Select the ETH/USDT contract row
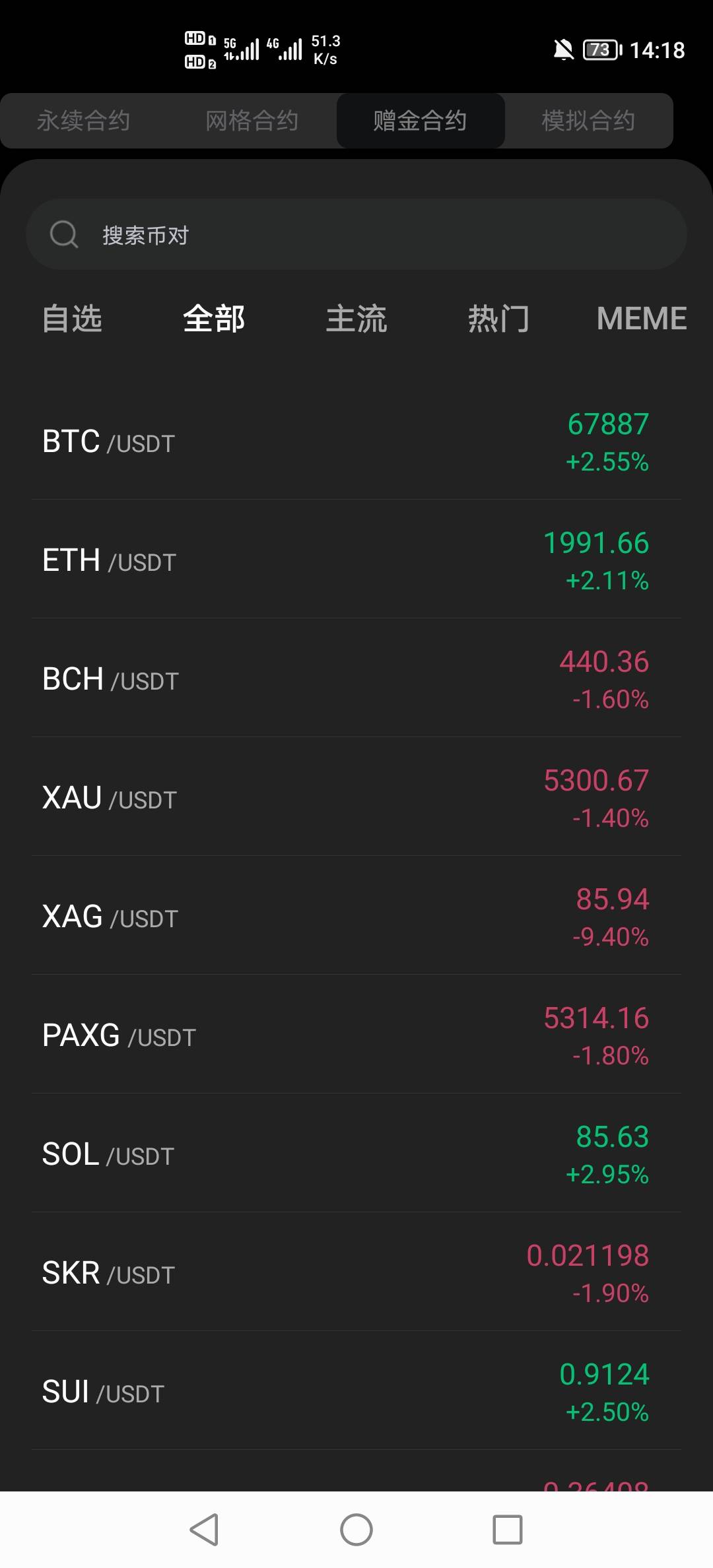The height and width of the screenshot is (1568, 713). pos(356,560)
